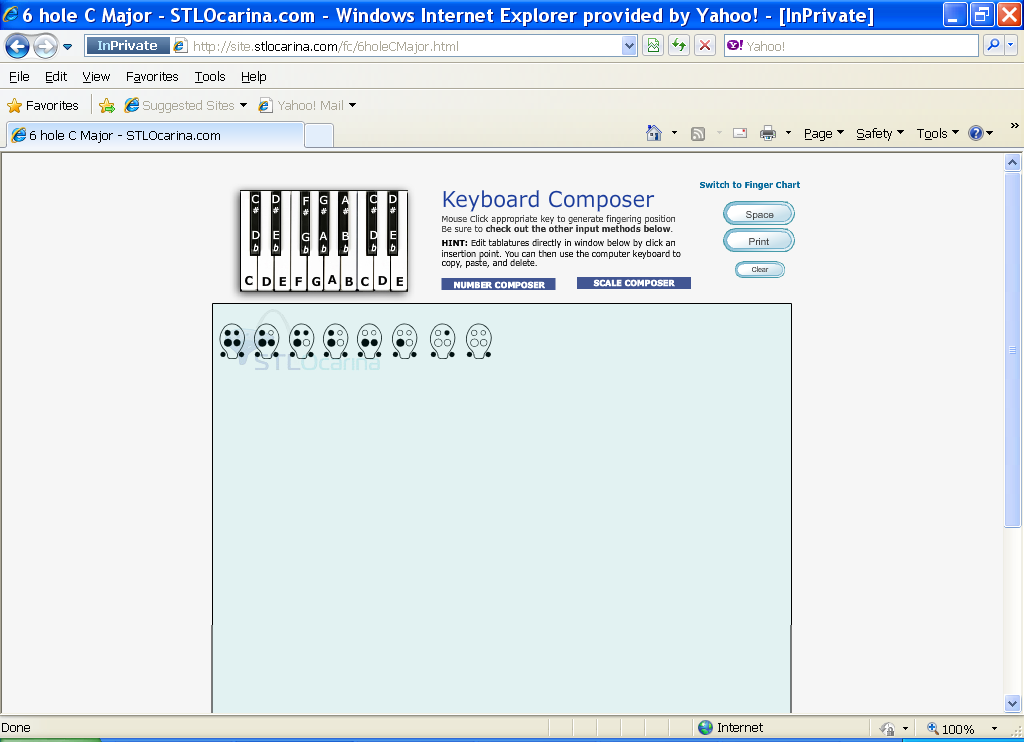Open a new blank tab
The width and height of the screenshot is (1024, 742).
coord(319,136)
